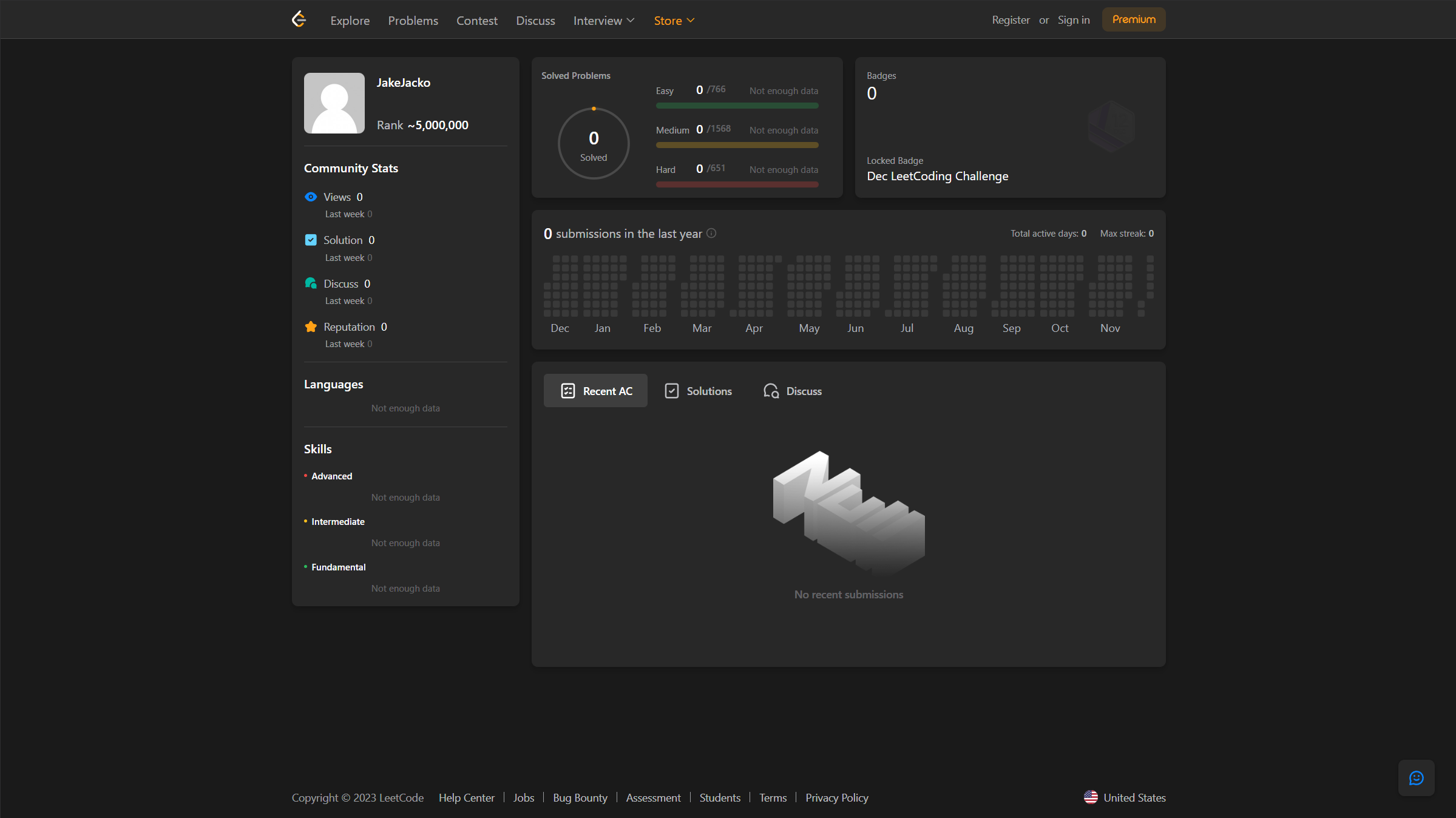The height and width of the screenshot is (818, 1456).
Task: Click the submissions info icon
Action: tap(711, 233)
